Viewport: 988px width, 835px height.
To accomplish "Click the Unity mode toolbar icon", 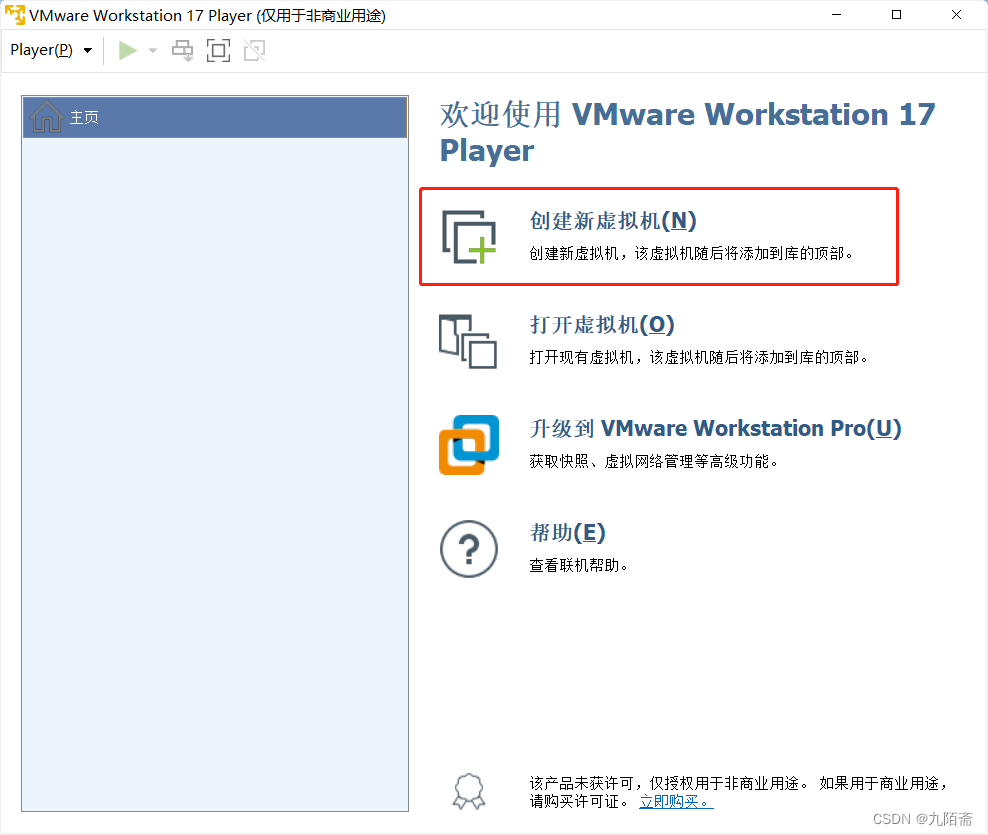I will (255, 50).
